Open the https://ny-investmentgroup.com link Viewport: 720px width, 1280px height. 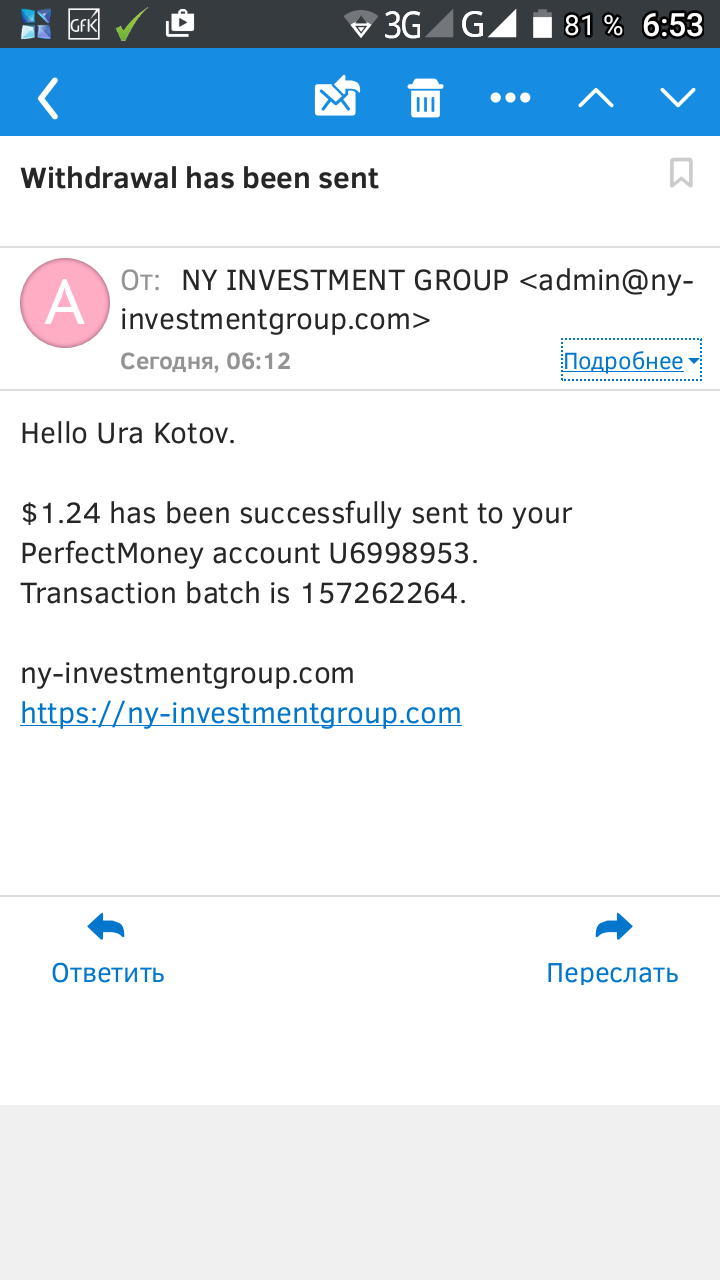(241, 713)
